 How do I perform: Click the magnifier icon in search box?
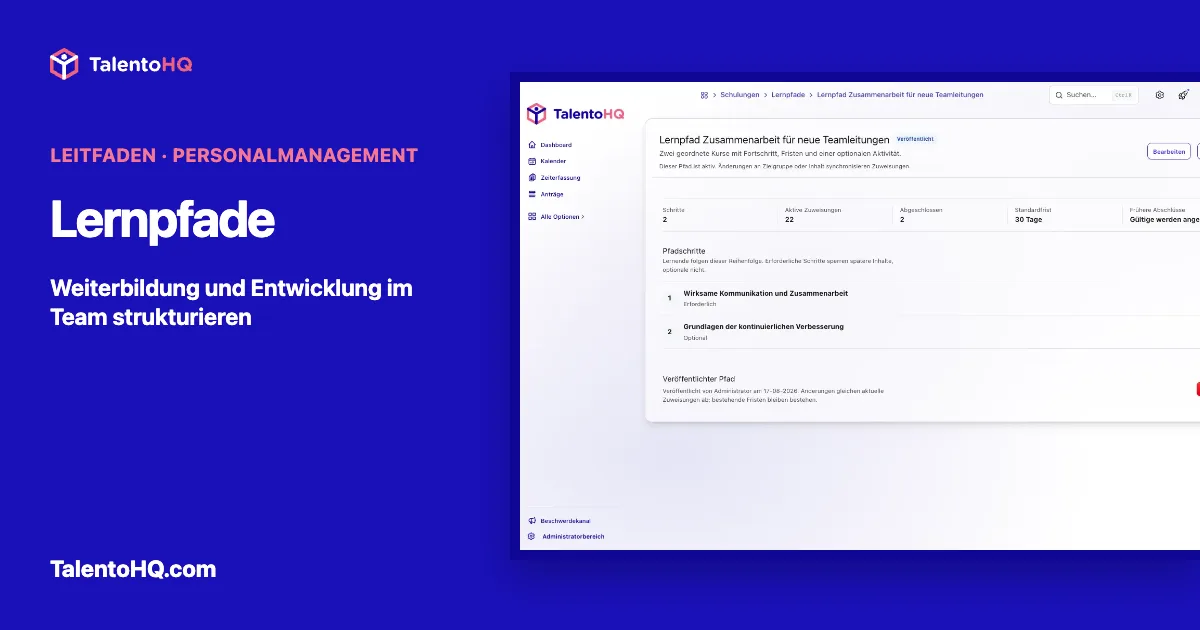(x=1059, y=95)
